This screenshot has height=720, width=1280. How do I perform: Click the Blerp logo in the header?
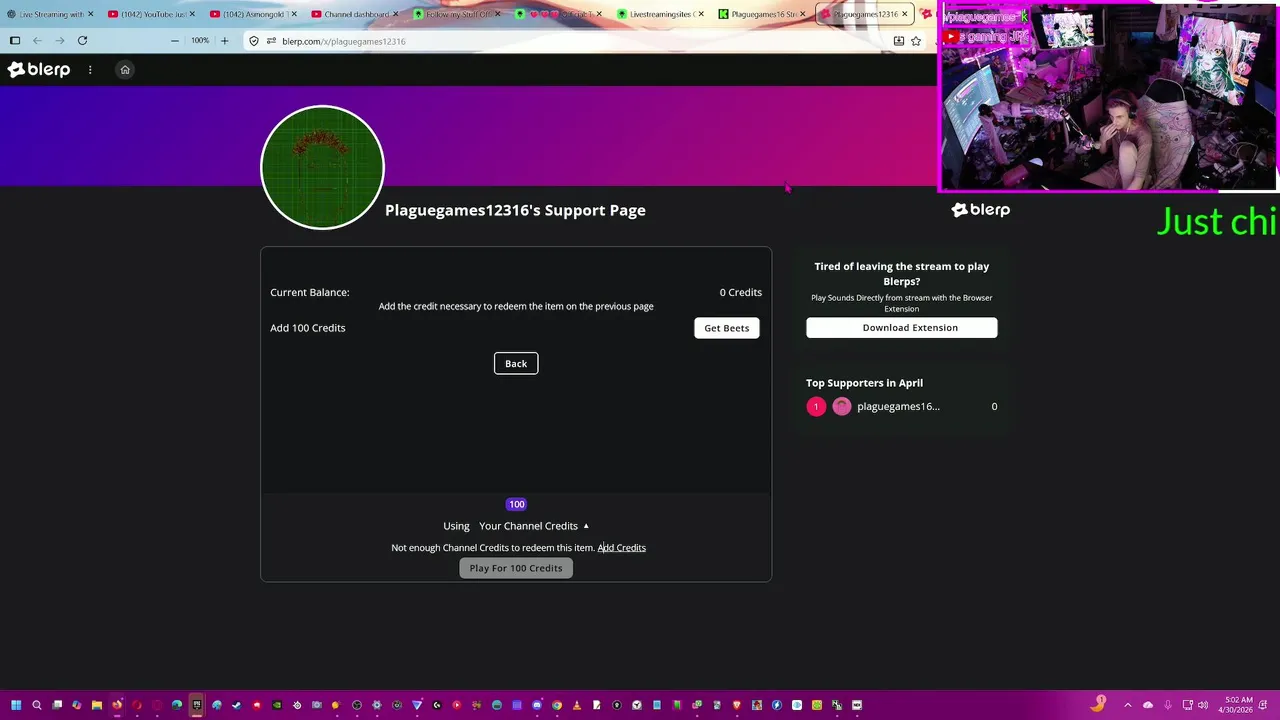39,69
